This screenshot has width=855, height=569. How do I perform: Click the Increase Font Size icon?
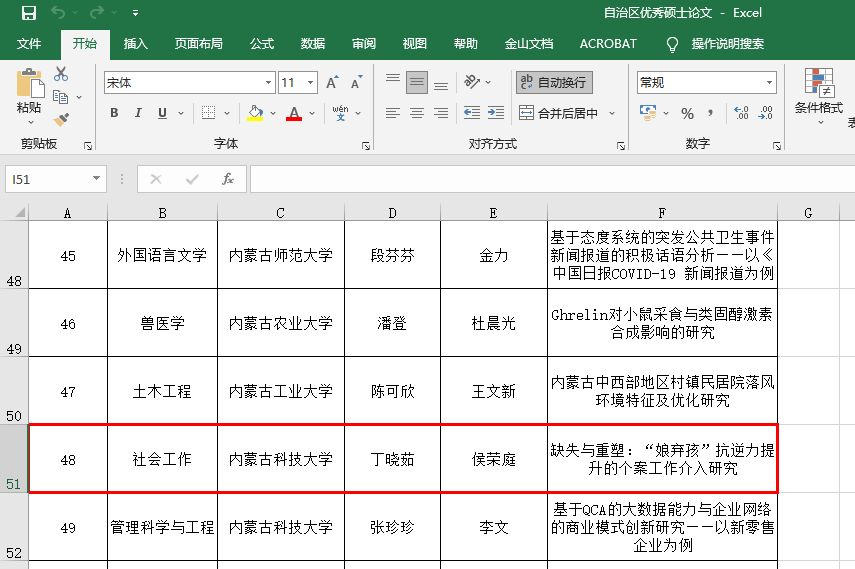click(x=332, y=83)
